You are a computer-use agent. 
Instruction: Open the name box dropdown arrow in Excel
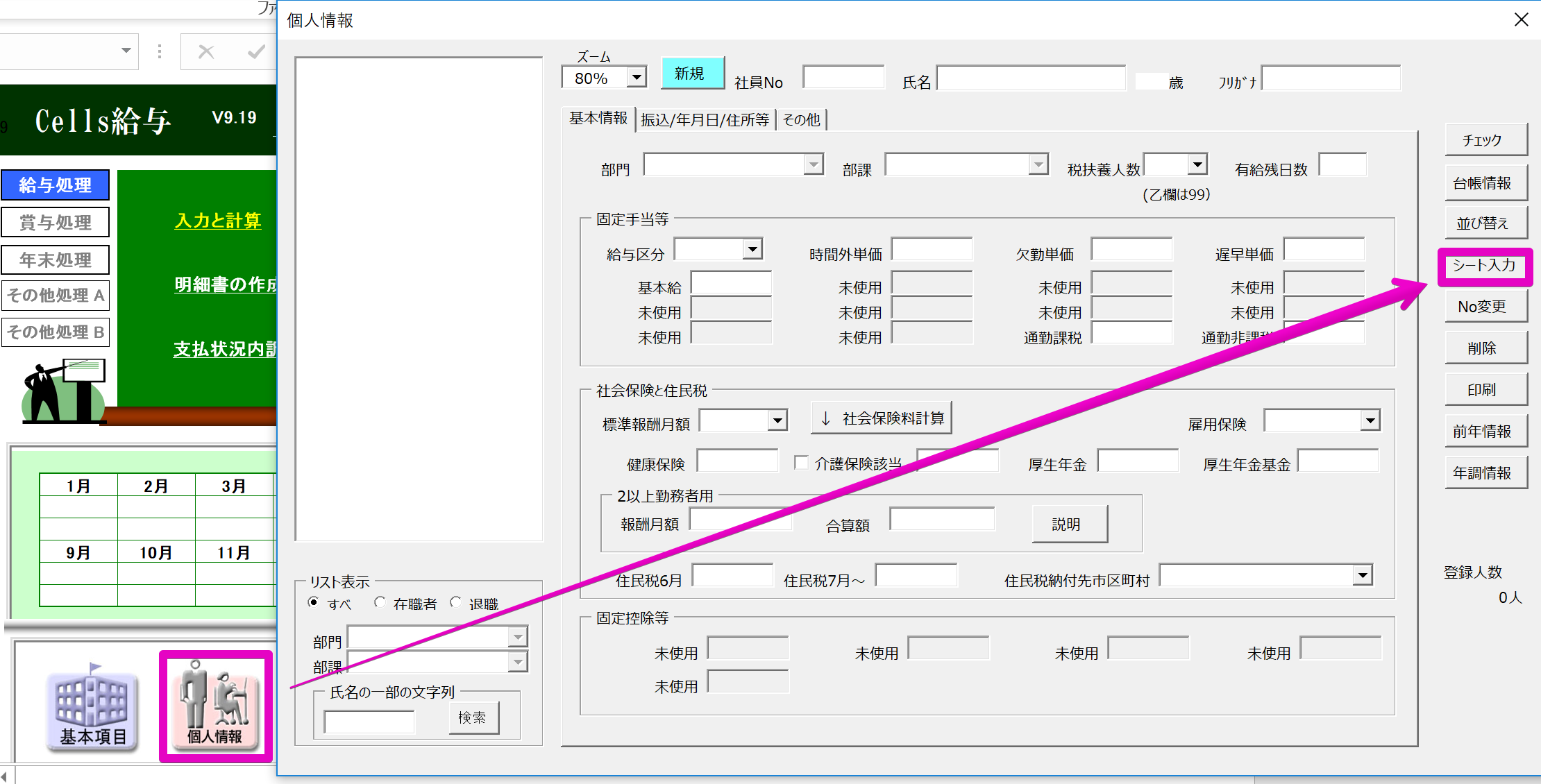tap(126, 51)
